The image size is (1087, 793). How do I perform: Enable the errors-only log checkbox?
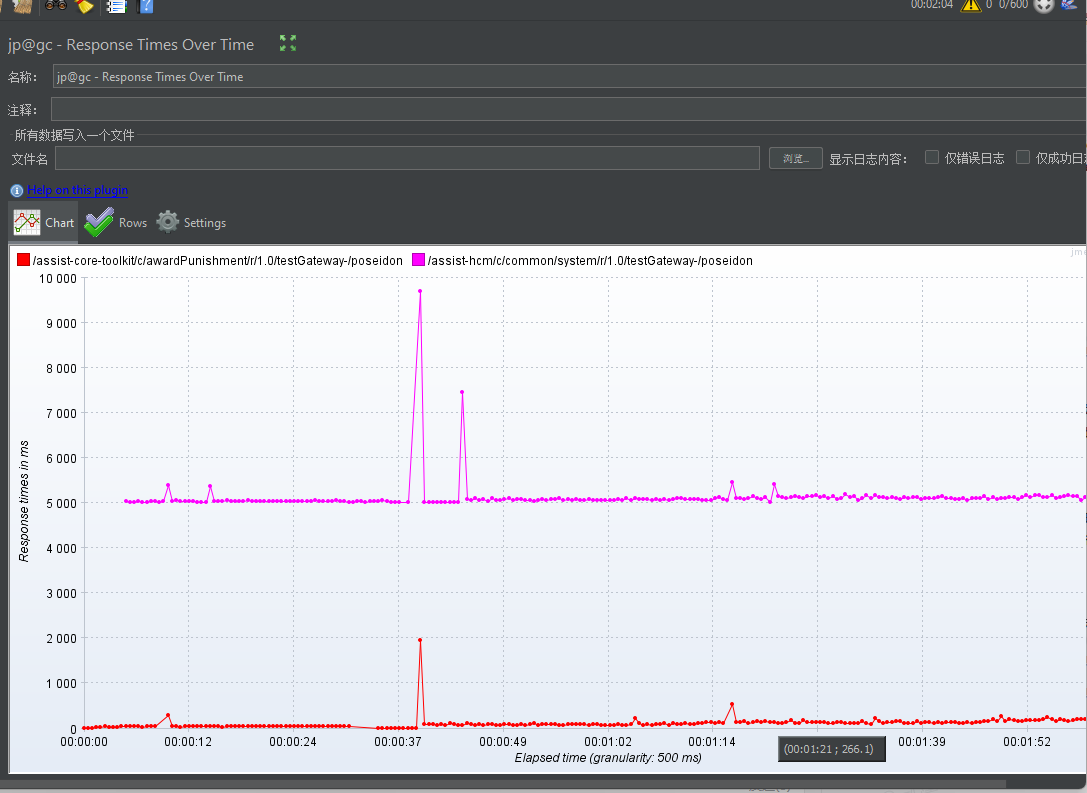coord(932,157)
